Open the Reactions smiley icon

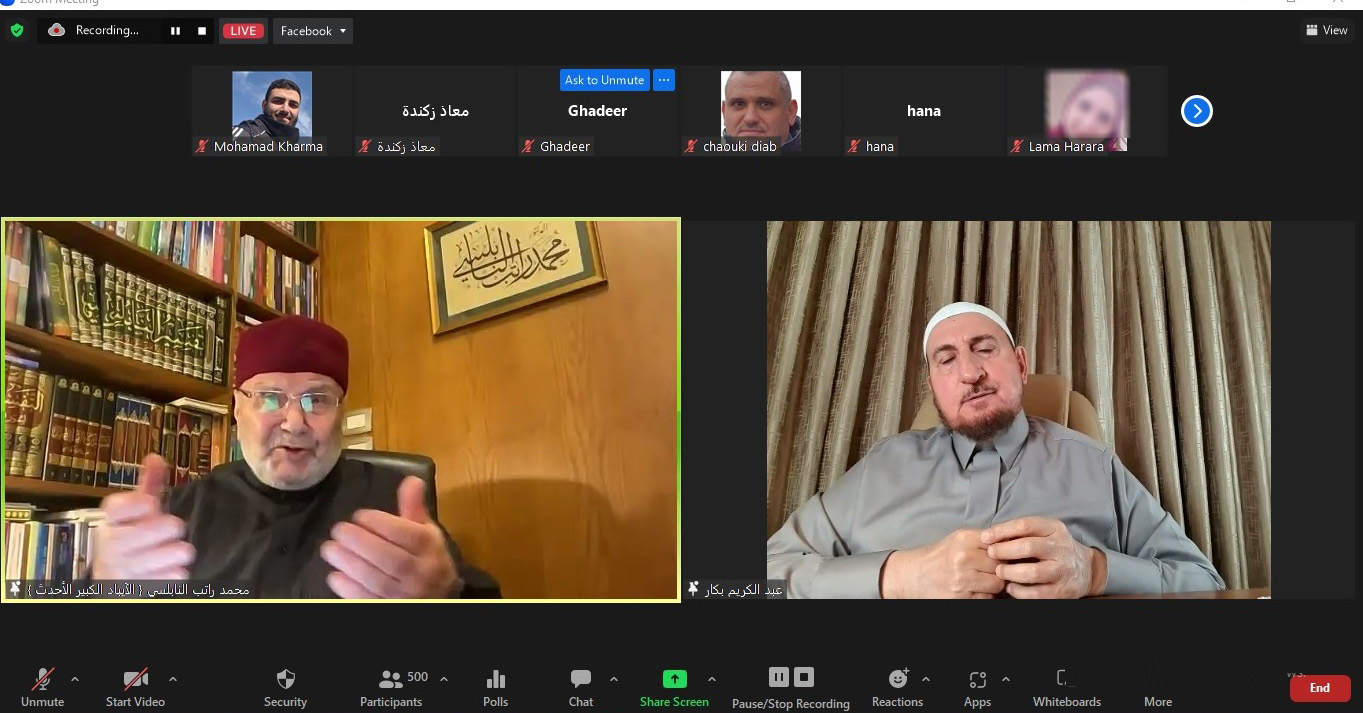[897, 680]
